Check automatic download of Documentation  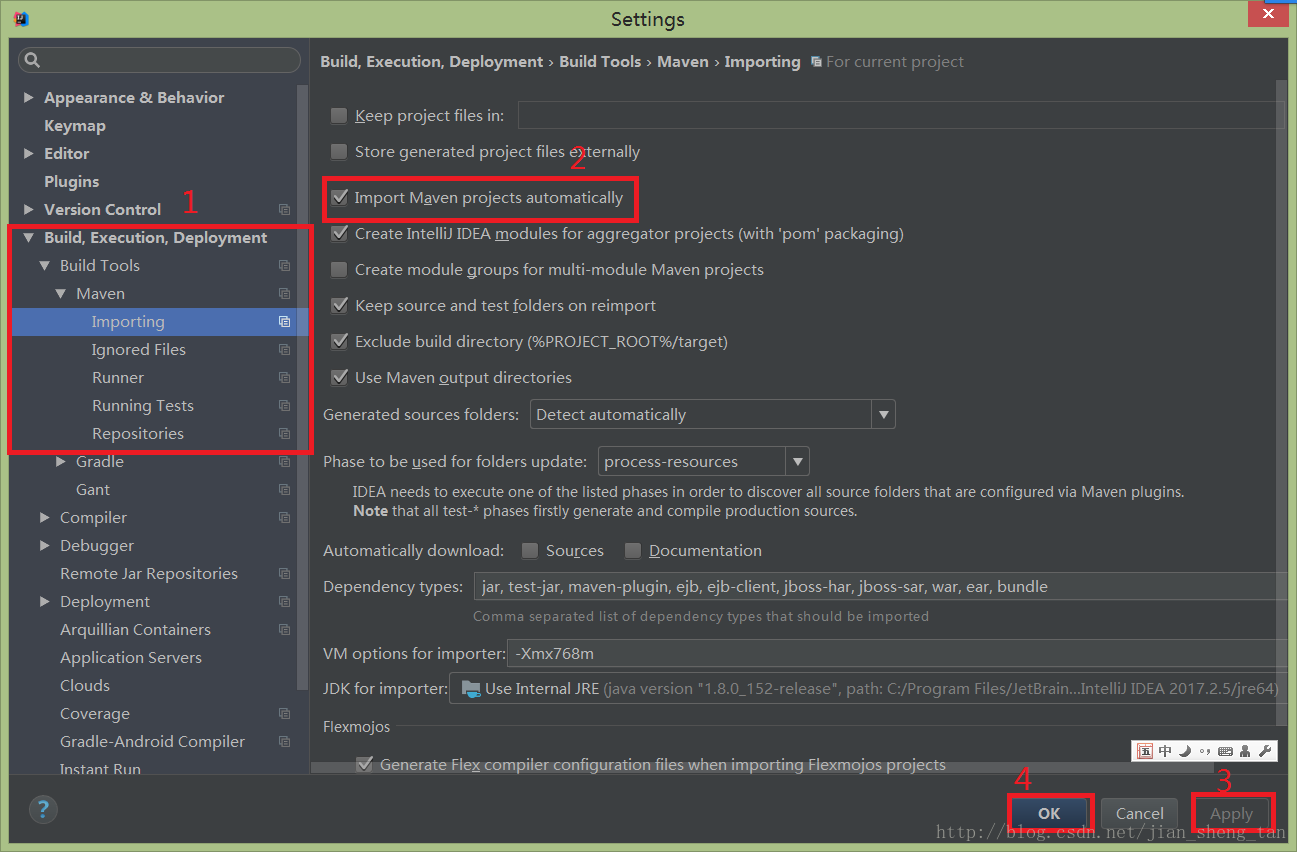click(633, 551)
